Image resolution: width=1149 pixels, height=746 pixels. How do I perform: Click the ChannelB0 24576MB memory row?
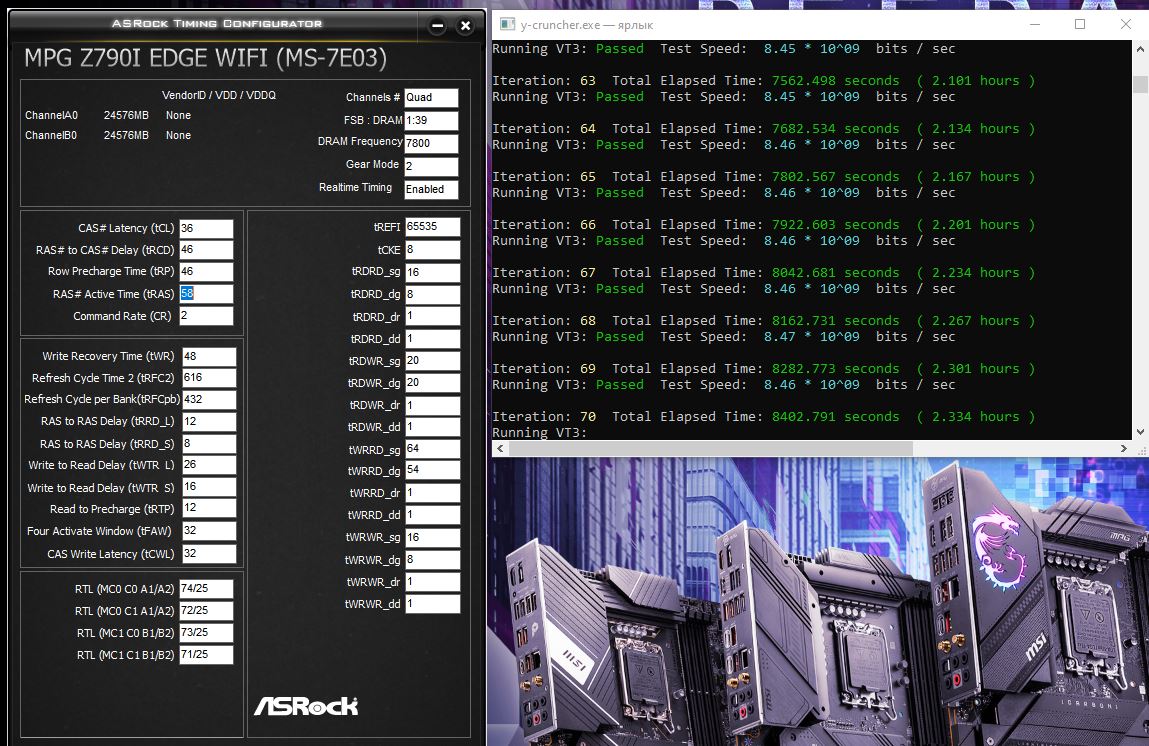click(x=108, y=135)
